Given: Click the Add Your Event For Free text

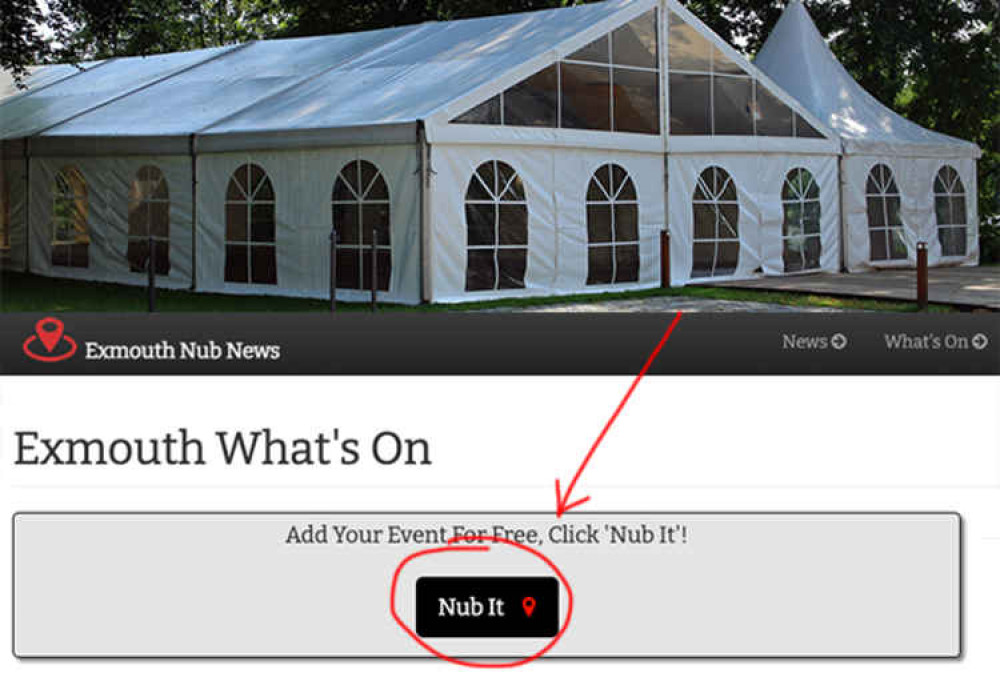Looking at the screenshot, I should (x=412, y=535).
